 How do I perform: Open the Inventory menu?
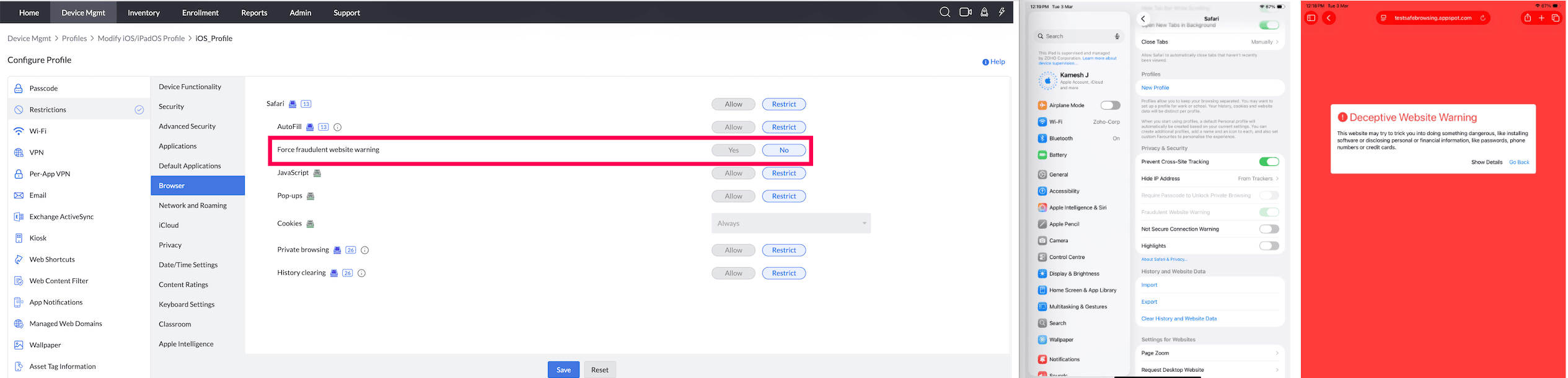click(143, 12)
